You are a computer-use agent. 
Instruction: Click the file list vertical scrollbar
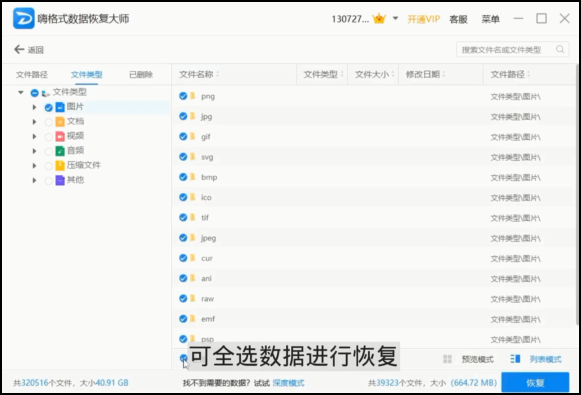(x=577, y=196)
